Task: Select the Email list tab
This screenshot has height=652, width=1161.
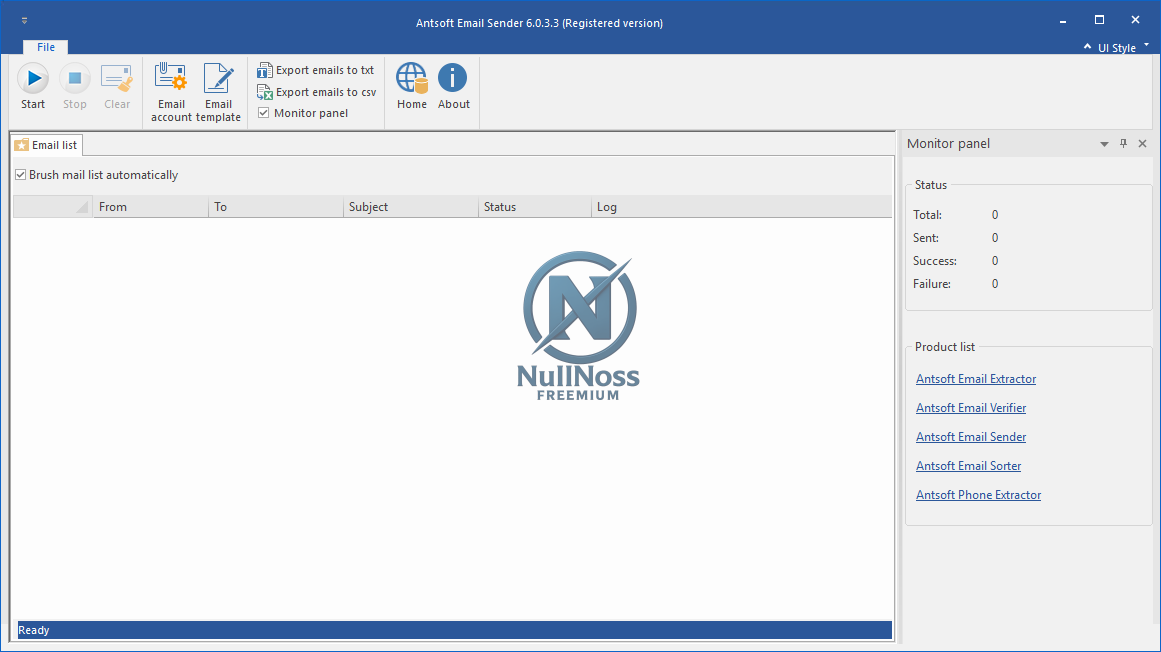Action: tap(47, 145)
